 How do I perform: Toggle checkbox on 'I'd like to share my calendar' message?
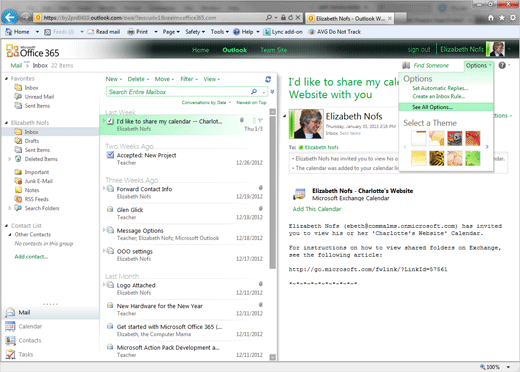click(110, 121)
